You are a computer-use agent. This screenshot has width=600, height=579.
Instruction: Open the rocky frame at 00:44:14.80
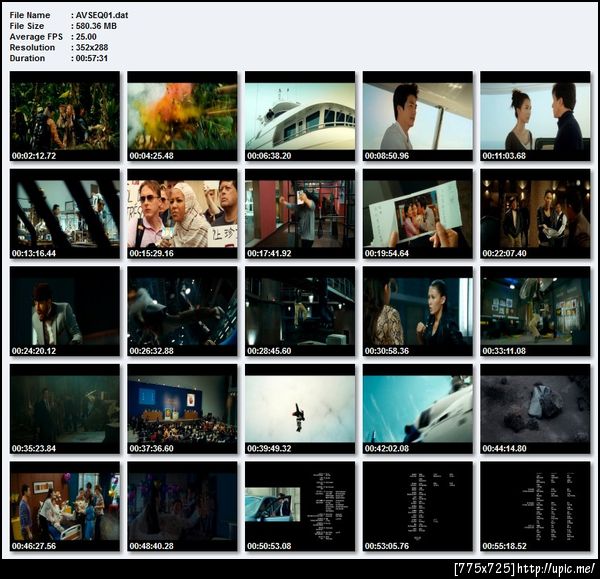(x=535, y=409)
